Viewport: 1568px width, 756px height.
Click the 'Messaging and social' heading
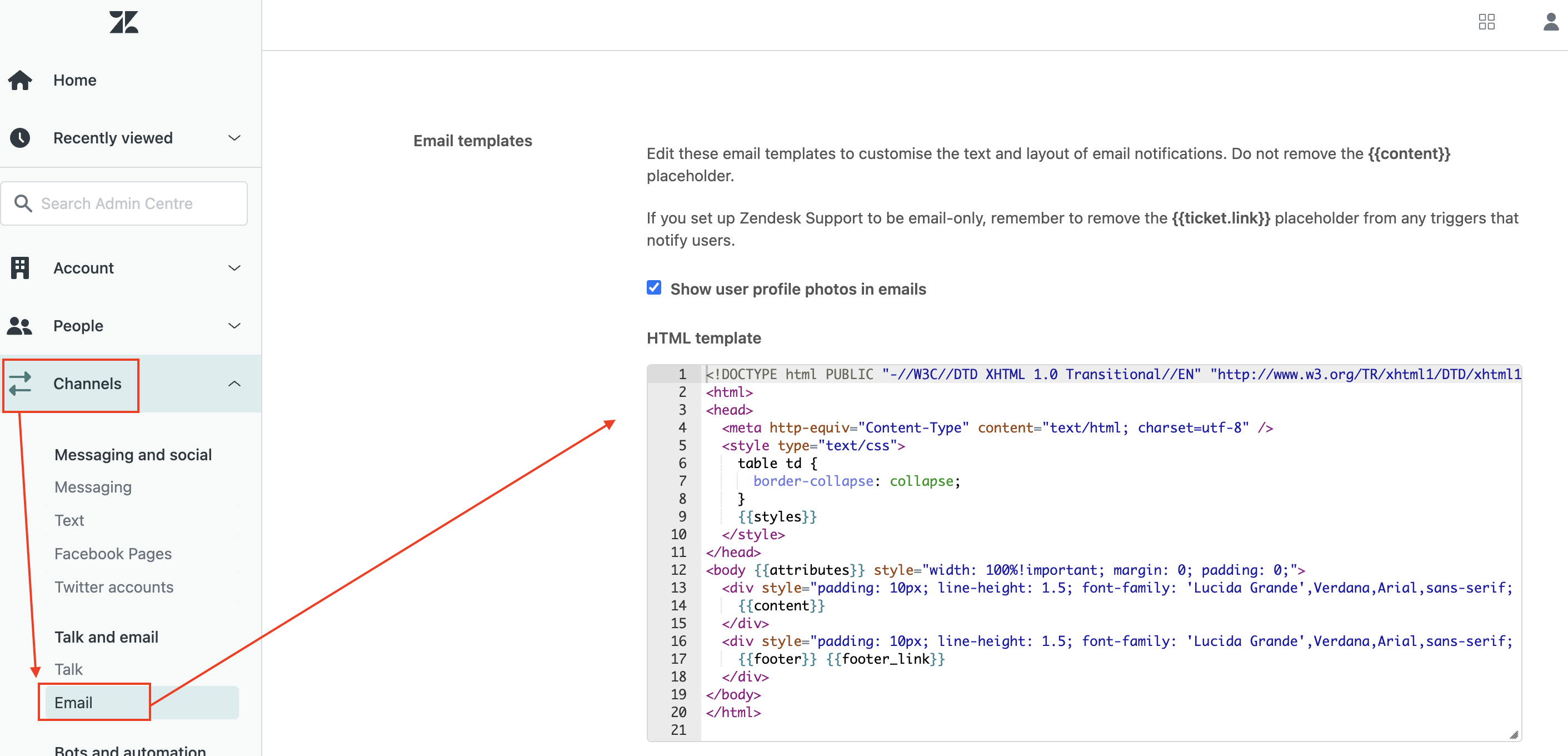tap(133, 455)
